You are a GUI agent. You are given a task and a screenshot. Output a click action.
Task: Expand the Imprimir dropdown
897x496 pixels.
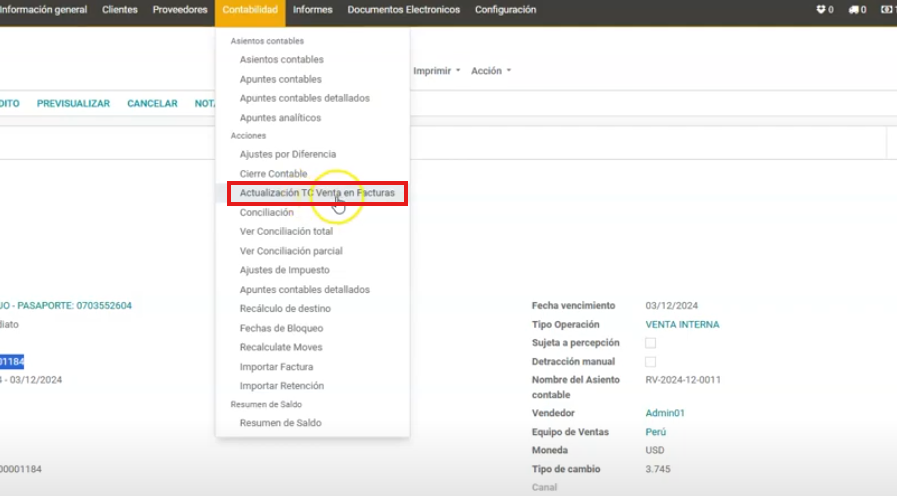click(x=437, y=71)
